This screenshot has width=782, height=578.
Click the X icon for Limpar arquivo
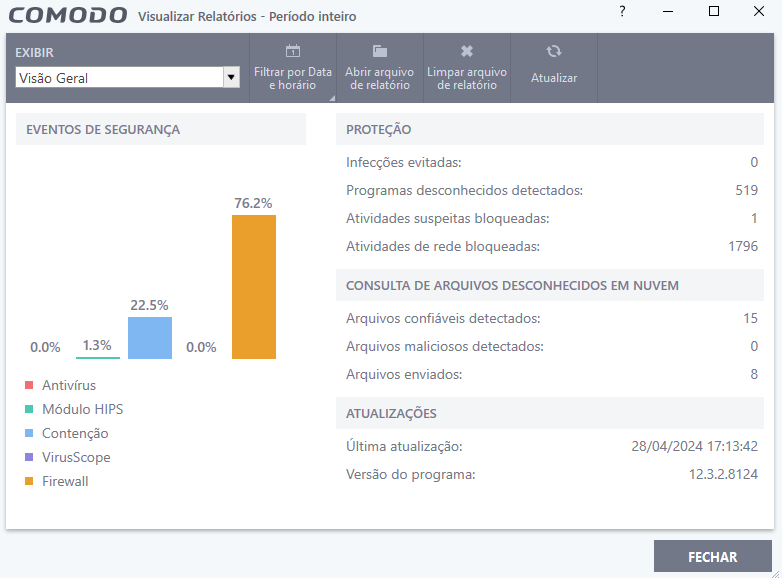467,51
